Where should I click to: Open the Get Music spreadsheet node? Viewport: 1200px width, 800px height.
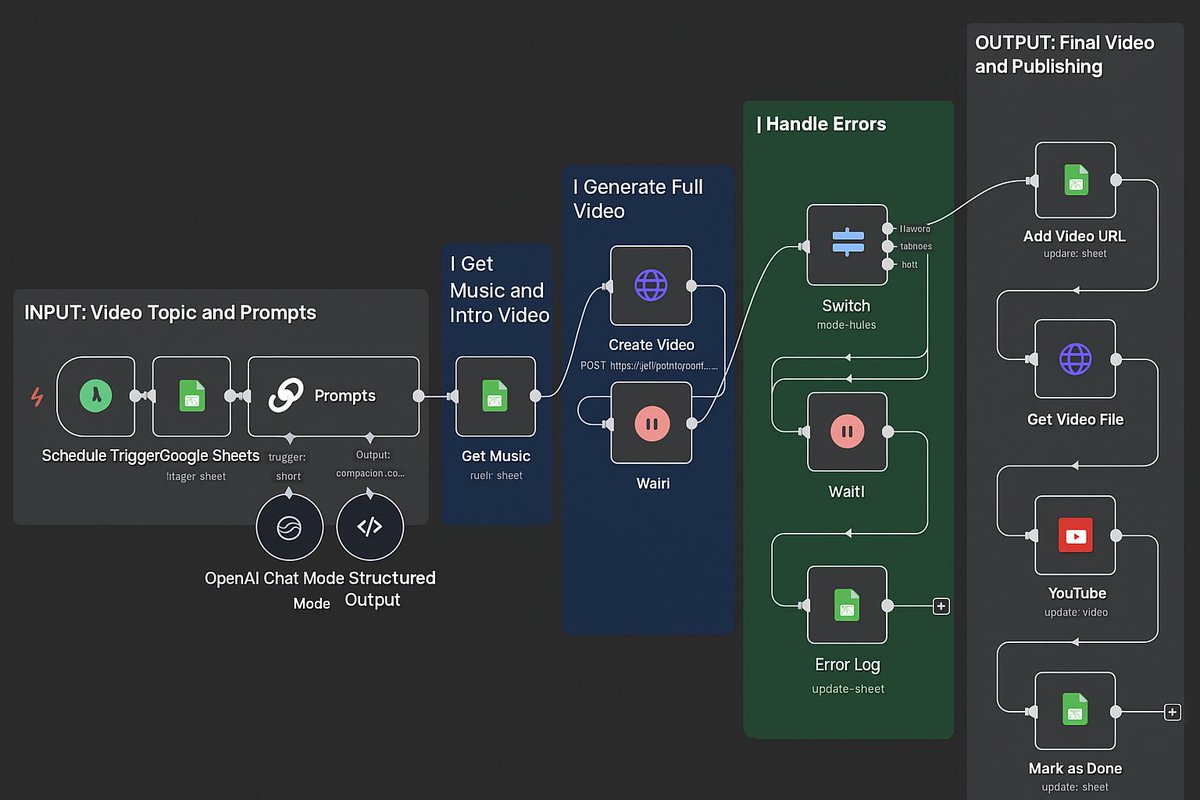tap(495, 396)
